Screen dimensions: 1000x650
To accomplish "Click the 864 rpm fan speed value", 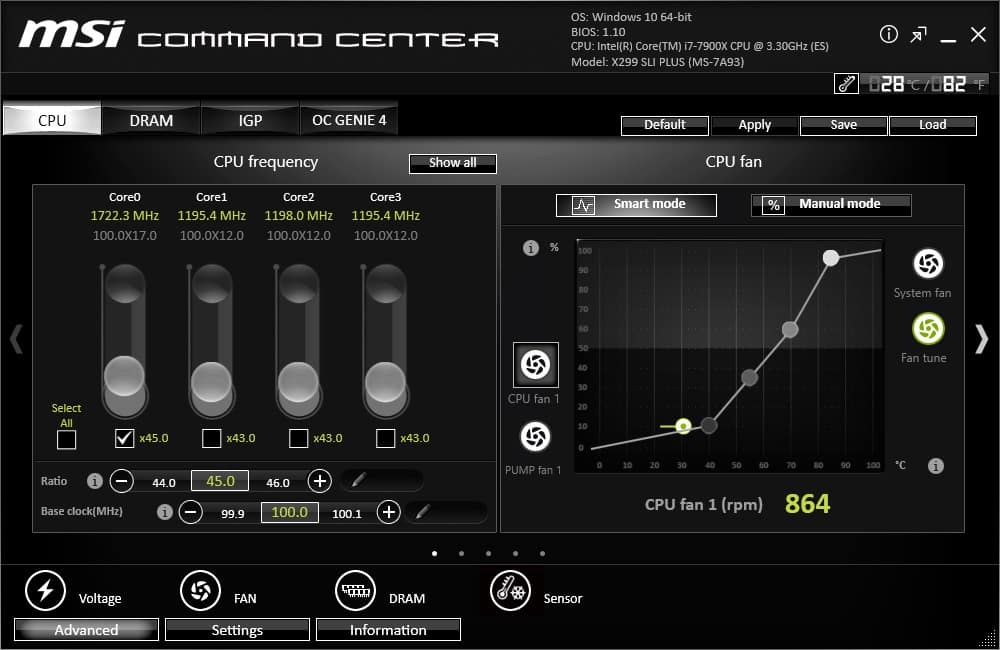I will coord(807,504).
